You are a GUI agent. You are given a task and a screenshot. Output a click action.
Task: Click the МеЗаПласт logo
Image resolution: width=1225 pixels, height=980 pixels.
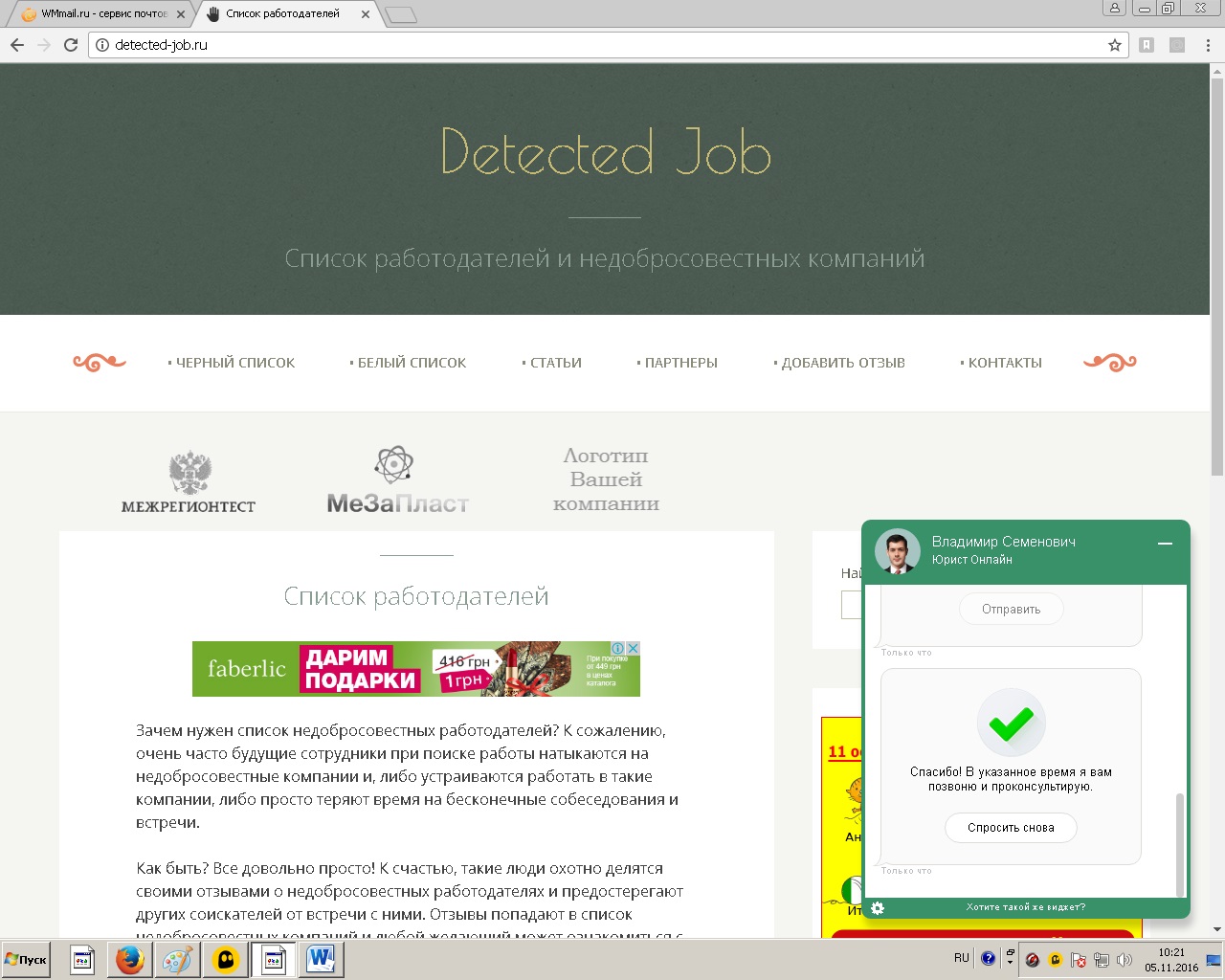[397, 479]
